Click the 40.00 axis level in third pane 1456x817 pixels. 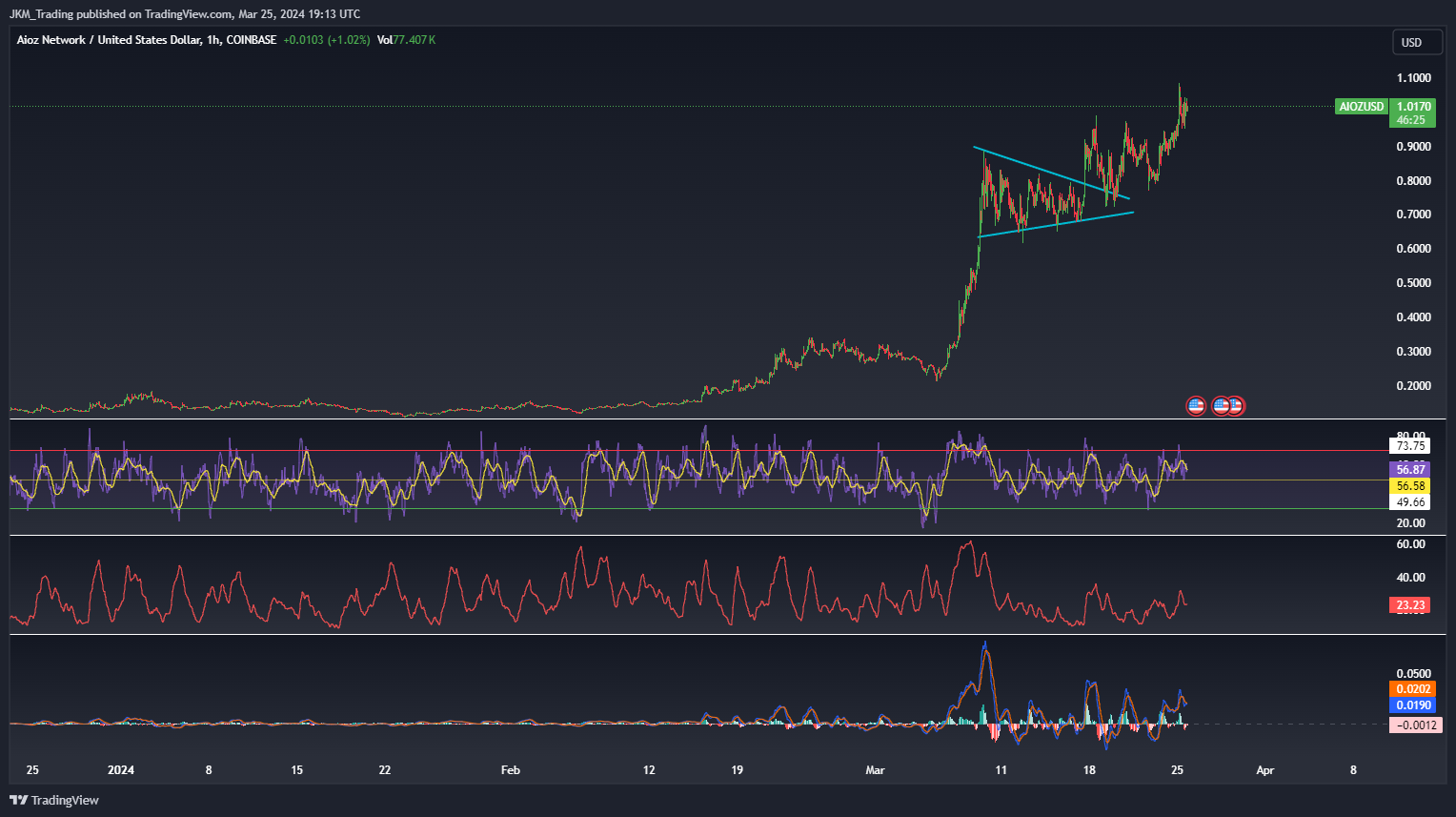[x=1411, y=578]
